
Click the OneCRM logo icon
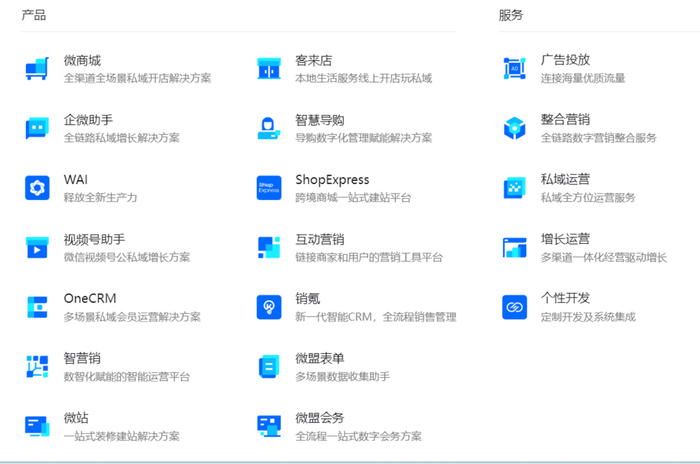37,307
